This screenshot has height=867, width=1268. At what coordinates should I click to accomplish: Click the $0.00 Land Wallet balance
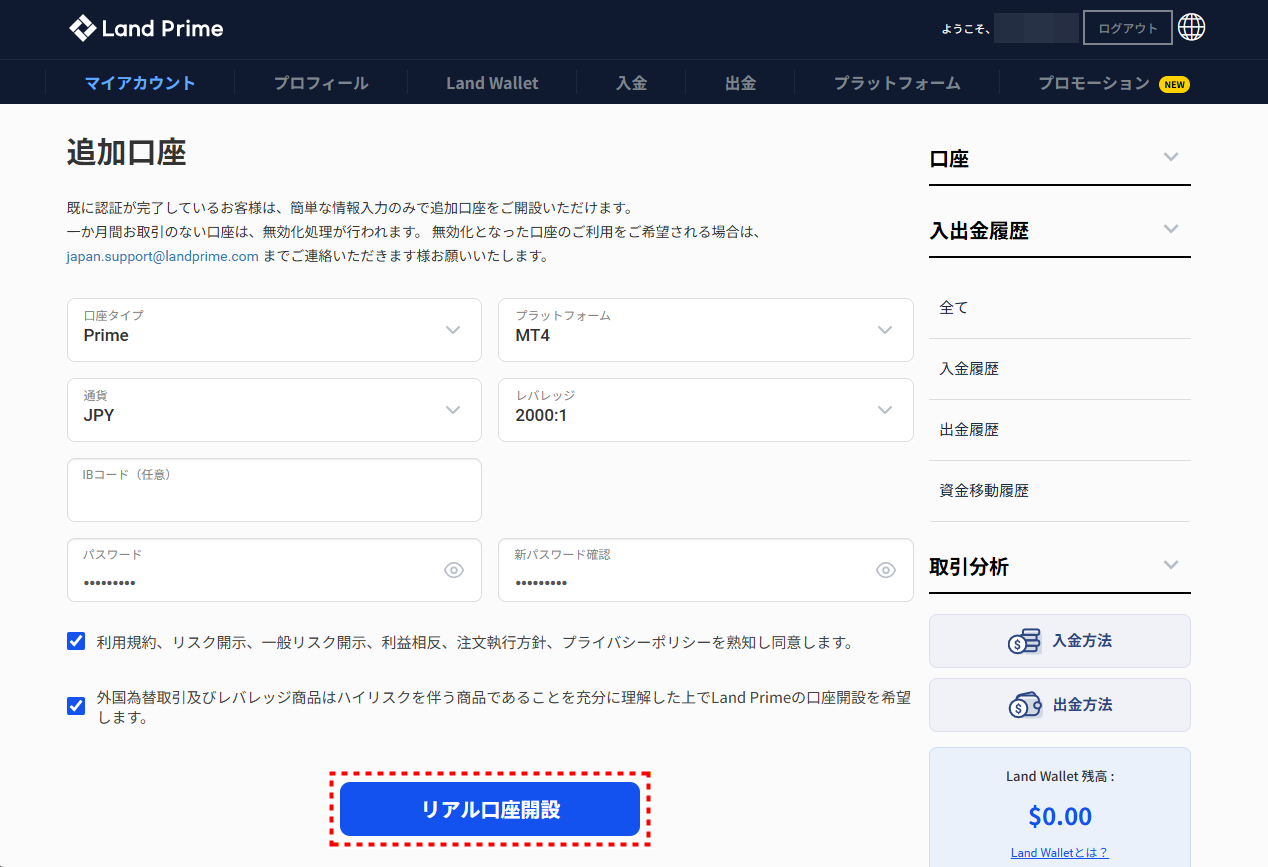(x=1060, y=816)
